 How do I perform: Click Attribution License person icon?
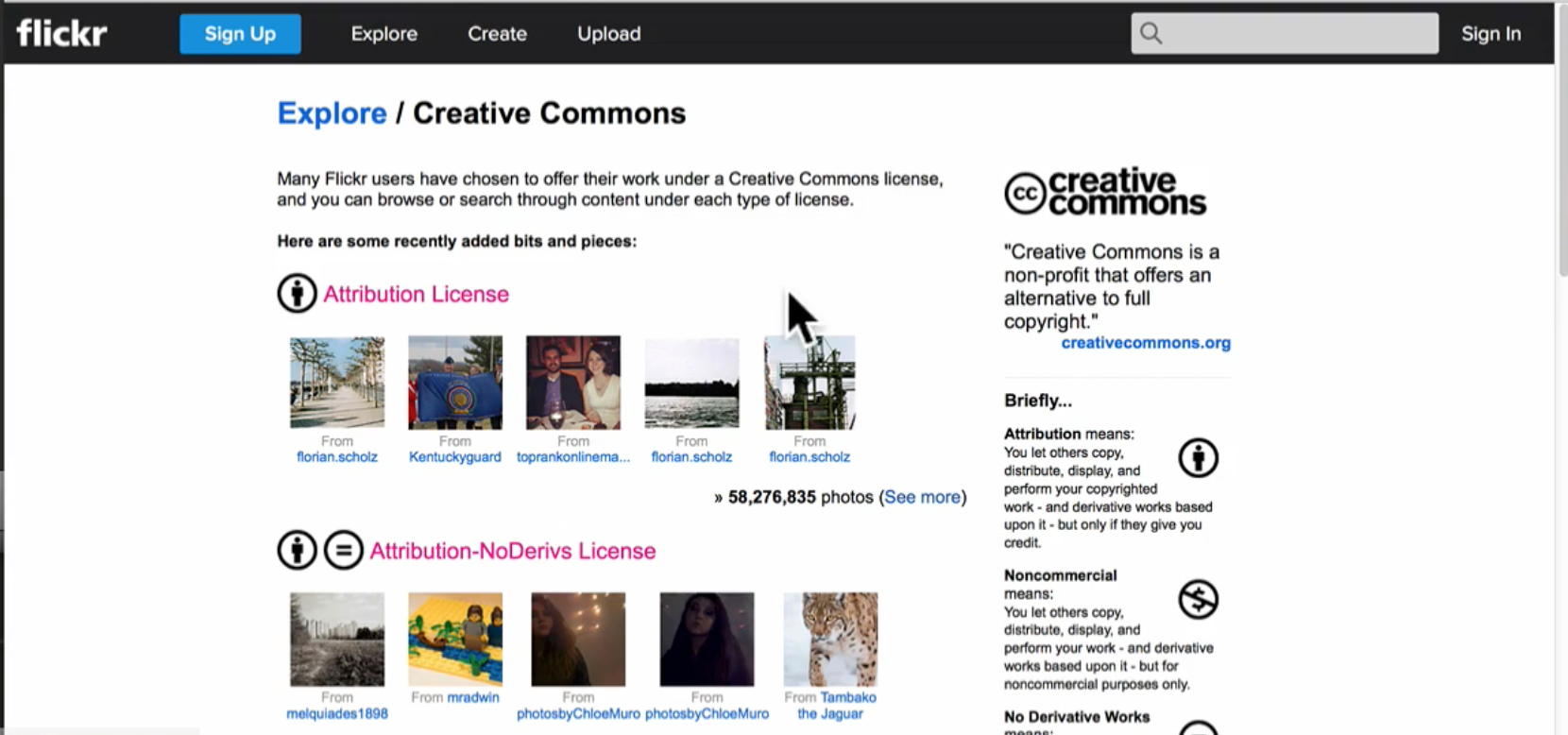(297, 293)
